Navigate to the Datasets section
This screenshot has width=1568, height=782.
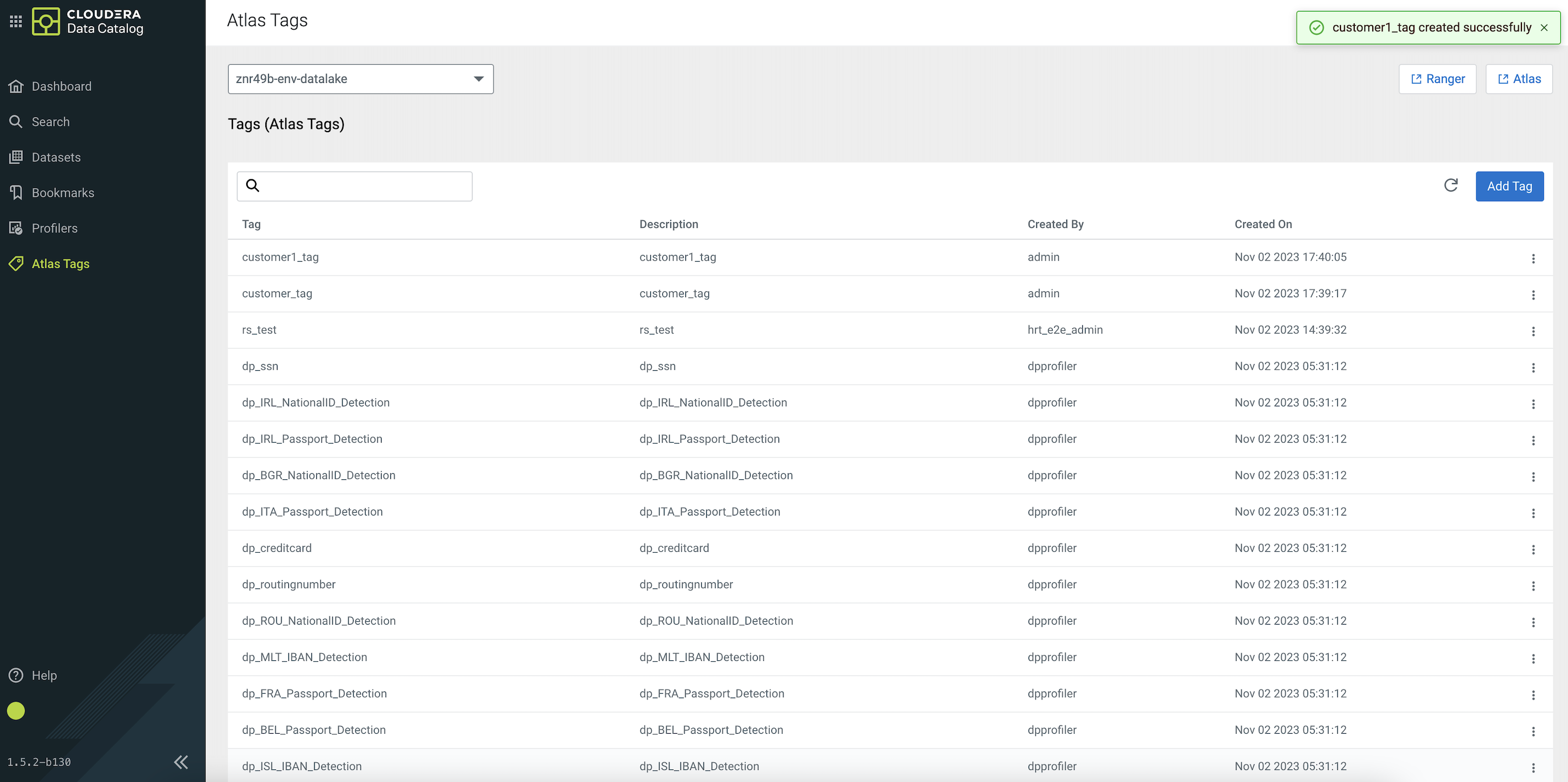tap(55, 157)
